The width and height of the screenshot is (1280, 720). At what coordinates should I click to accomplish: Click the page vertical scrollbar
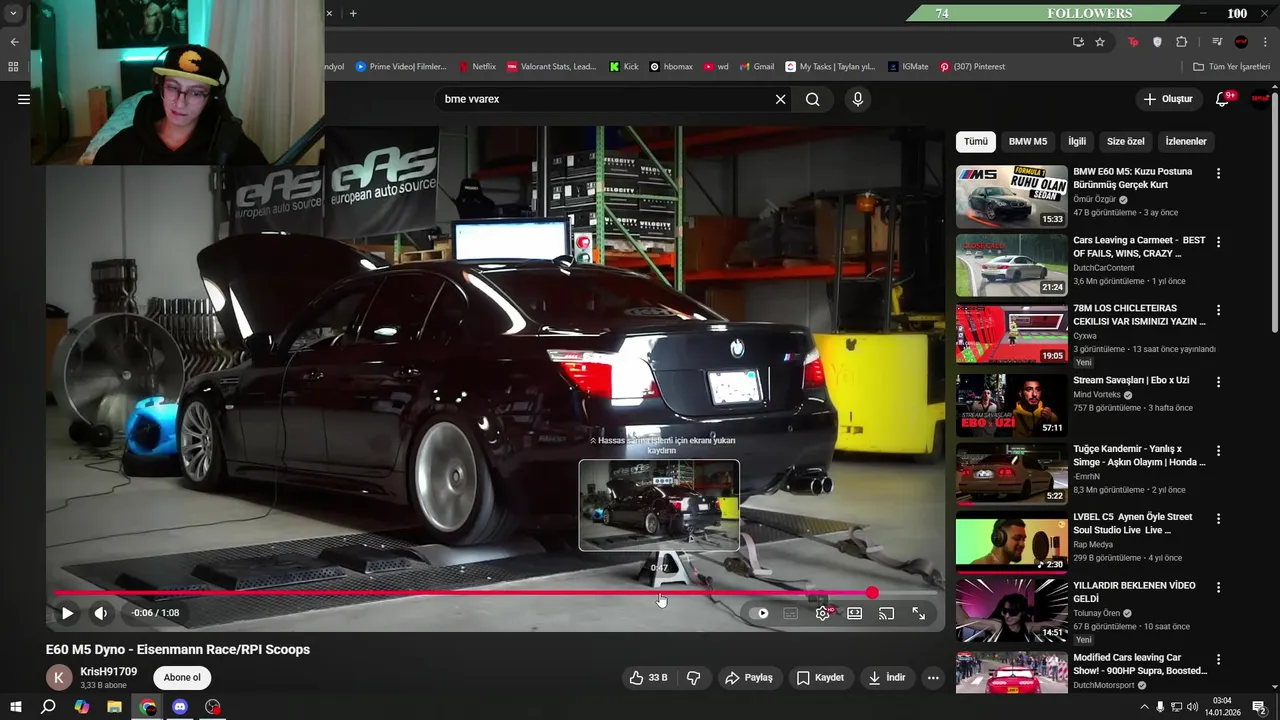pos(1274,210)
